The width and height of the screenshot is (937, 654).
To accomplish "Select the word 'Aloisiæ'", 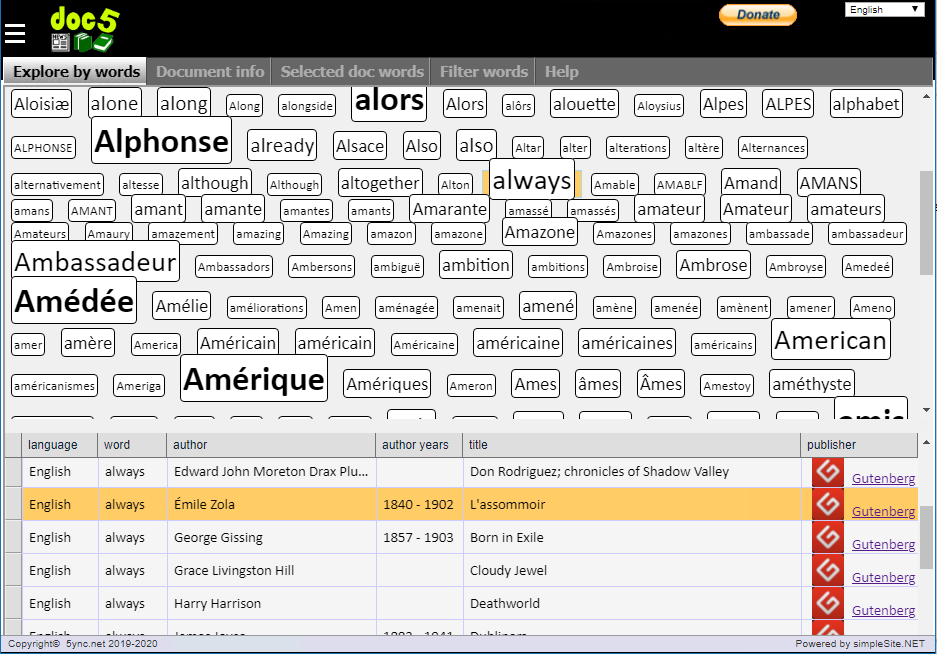I will coord(42,104).
